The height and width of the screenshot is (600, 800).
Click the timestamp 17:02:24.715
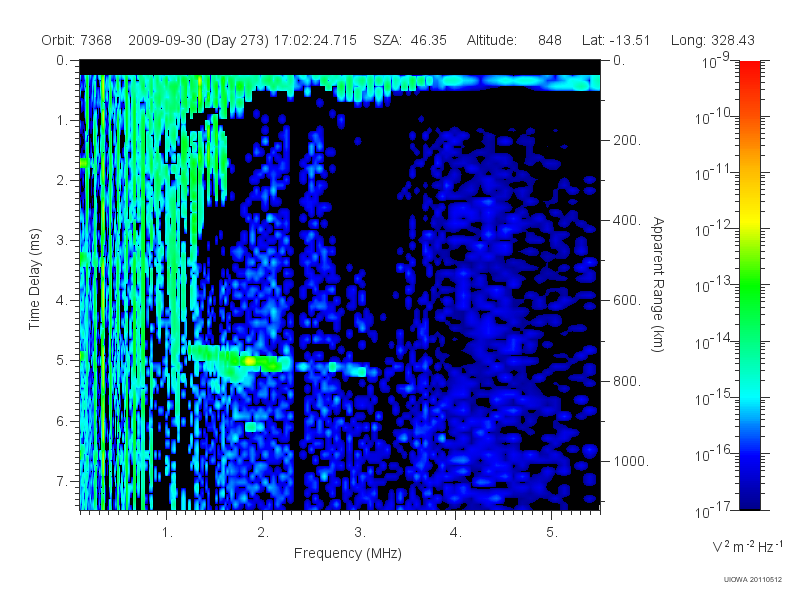pyautogui.click(x=315, y=40)
